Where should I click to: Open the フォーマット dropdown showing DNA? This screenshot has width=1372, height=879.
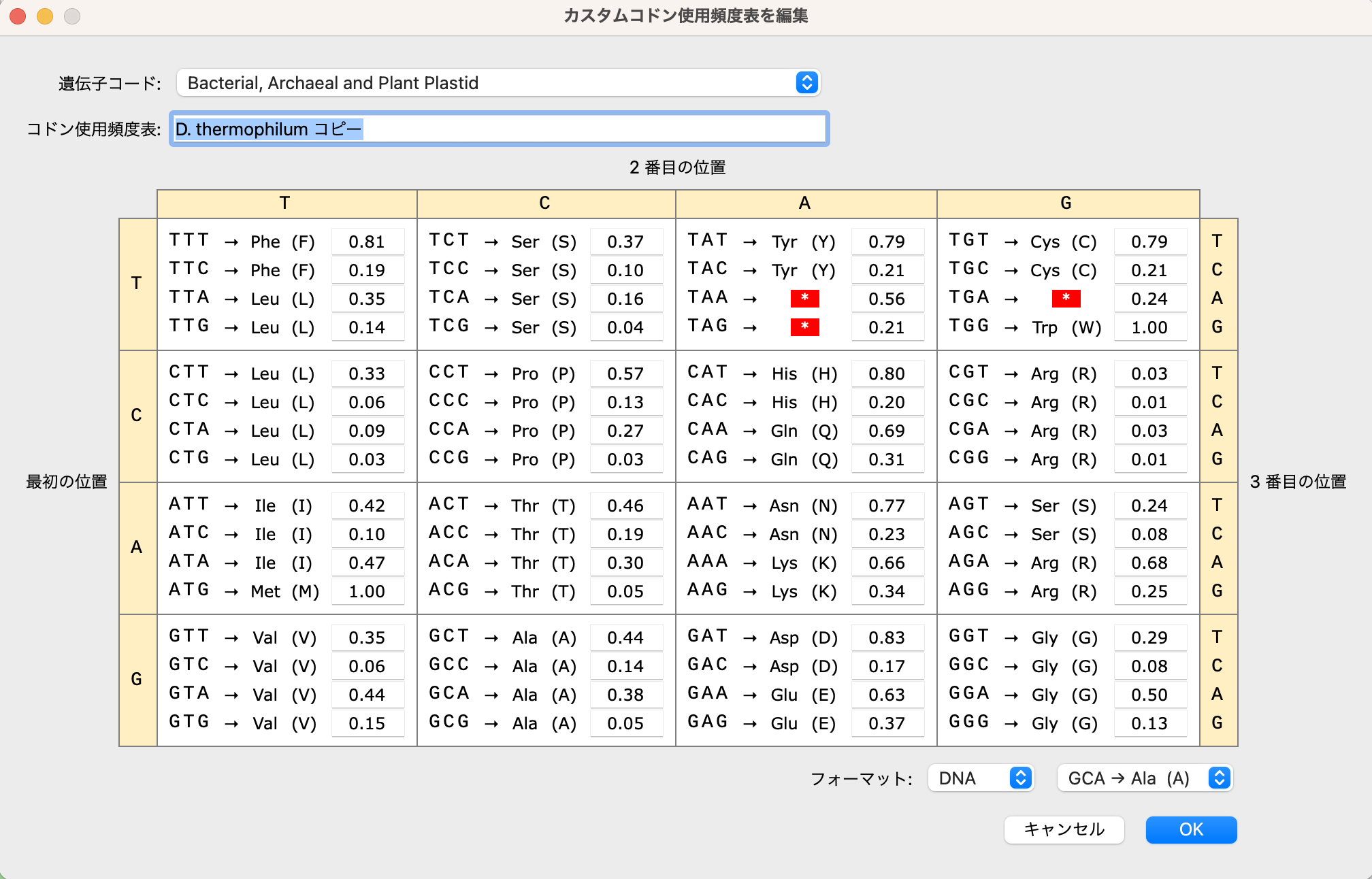[x=981, y=778]
